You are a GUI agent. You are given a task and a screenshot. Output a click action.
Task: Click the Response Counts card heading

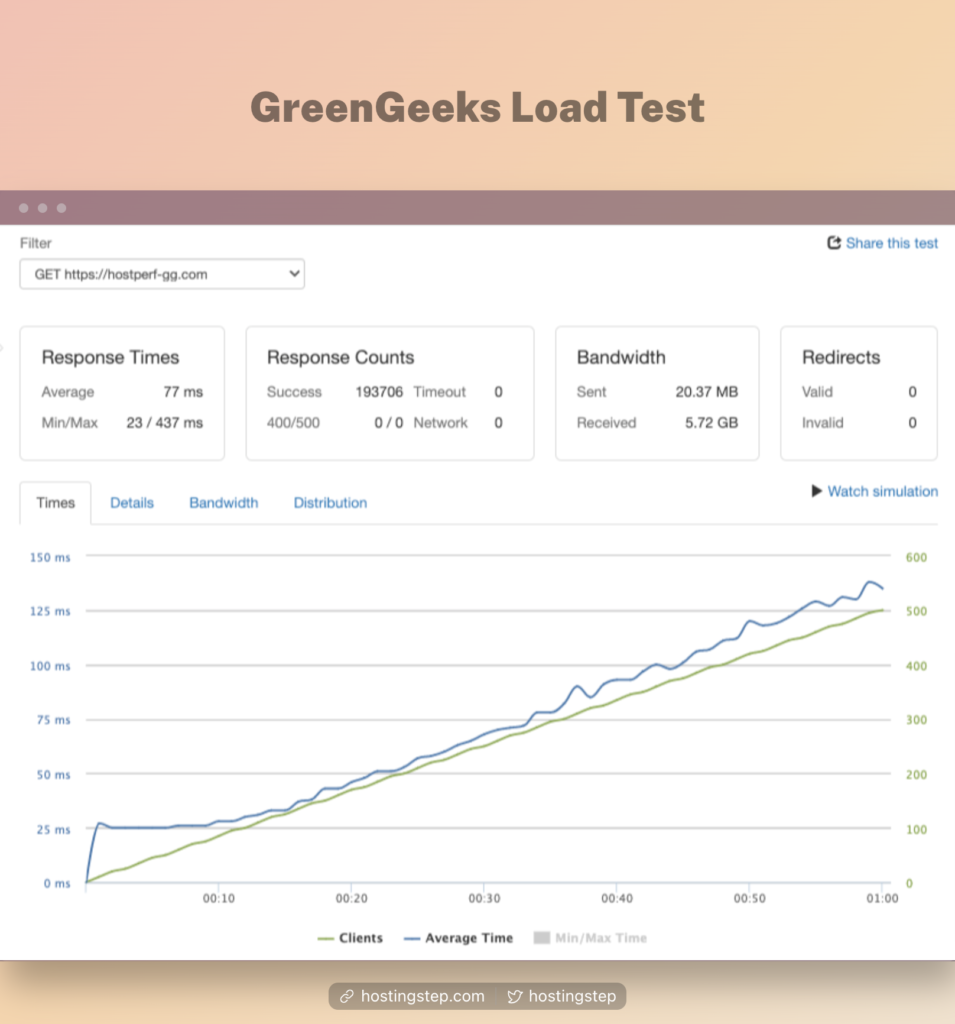pyautogui.click(x=340, y=357)
